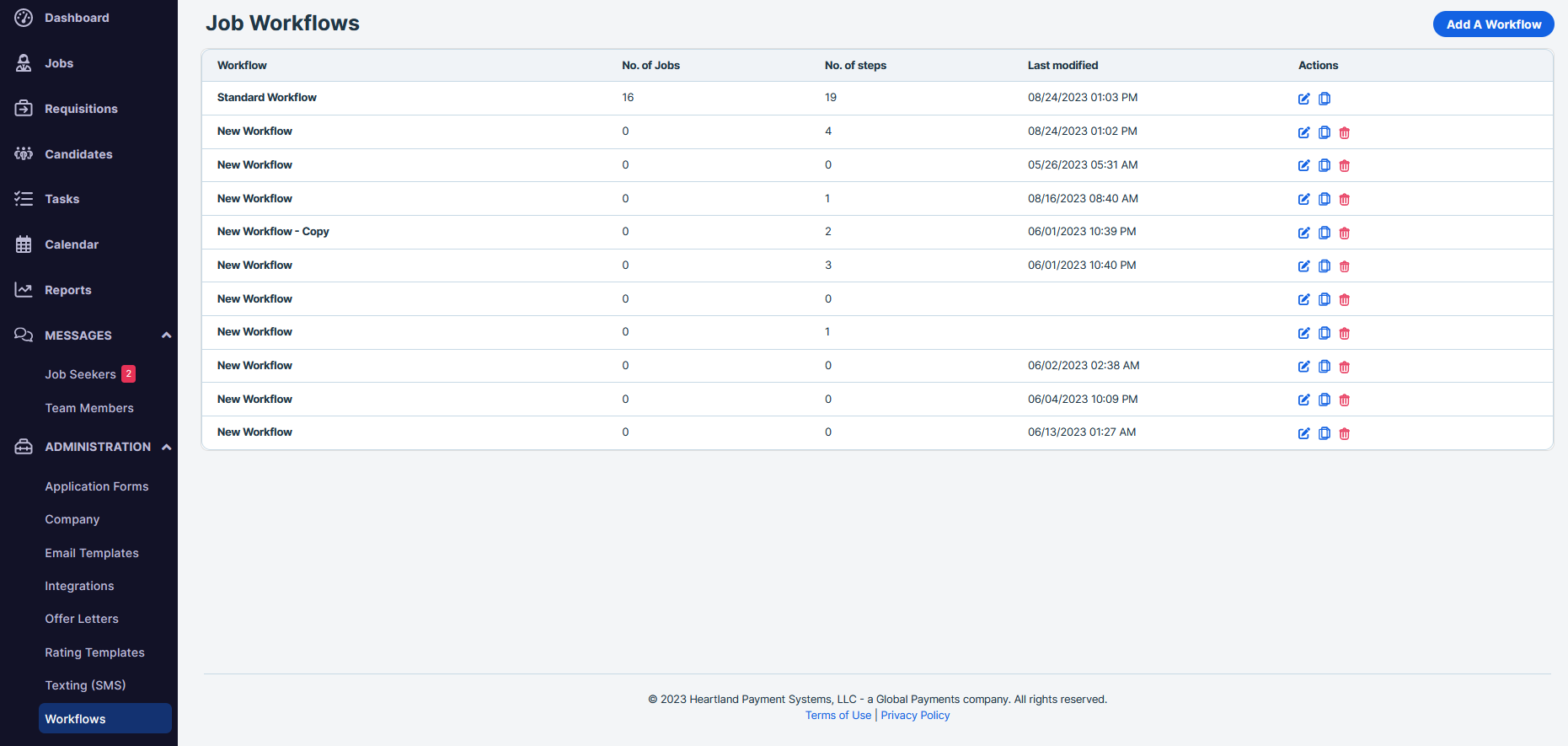The image size is (1568, 746).
Task: Click the No. of Jobs column header
Action: click(650, 66)
